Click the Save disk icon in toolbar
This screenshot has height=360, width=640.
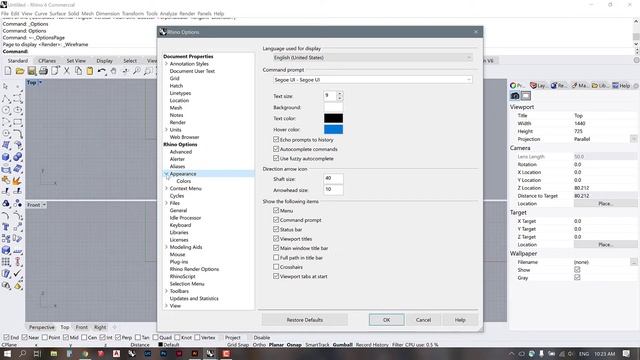[x=31, y=71]
